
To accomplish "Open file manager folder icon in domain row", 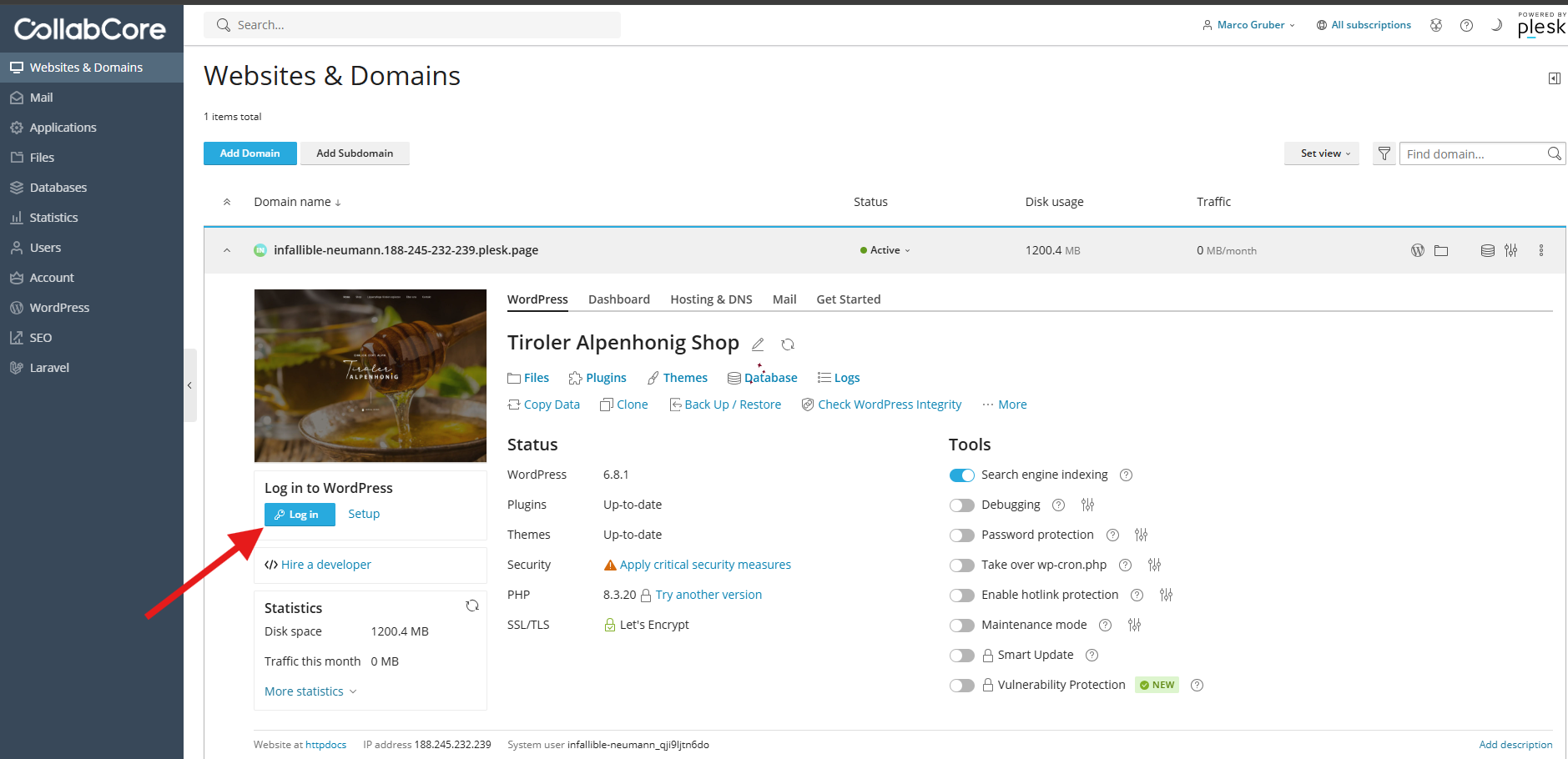I will [x=1441, y=250].
